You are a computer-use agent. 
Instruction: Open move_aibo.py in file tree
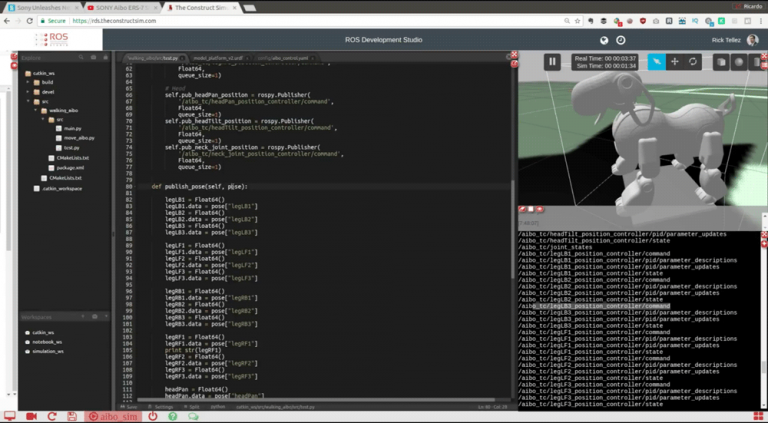78,137
